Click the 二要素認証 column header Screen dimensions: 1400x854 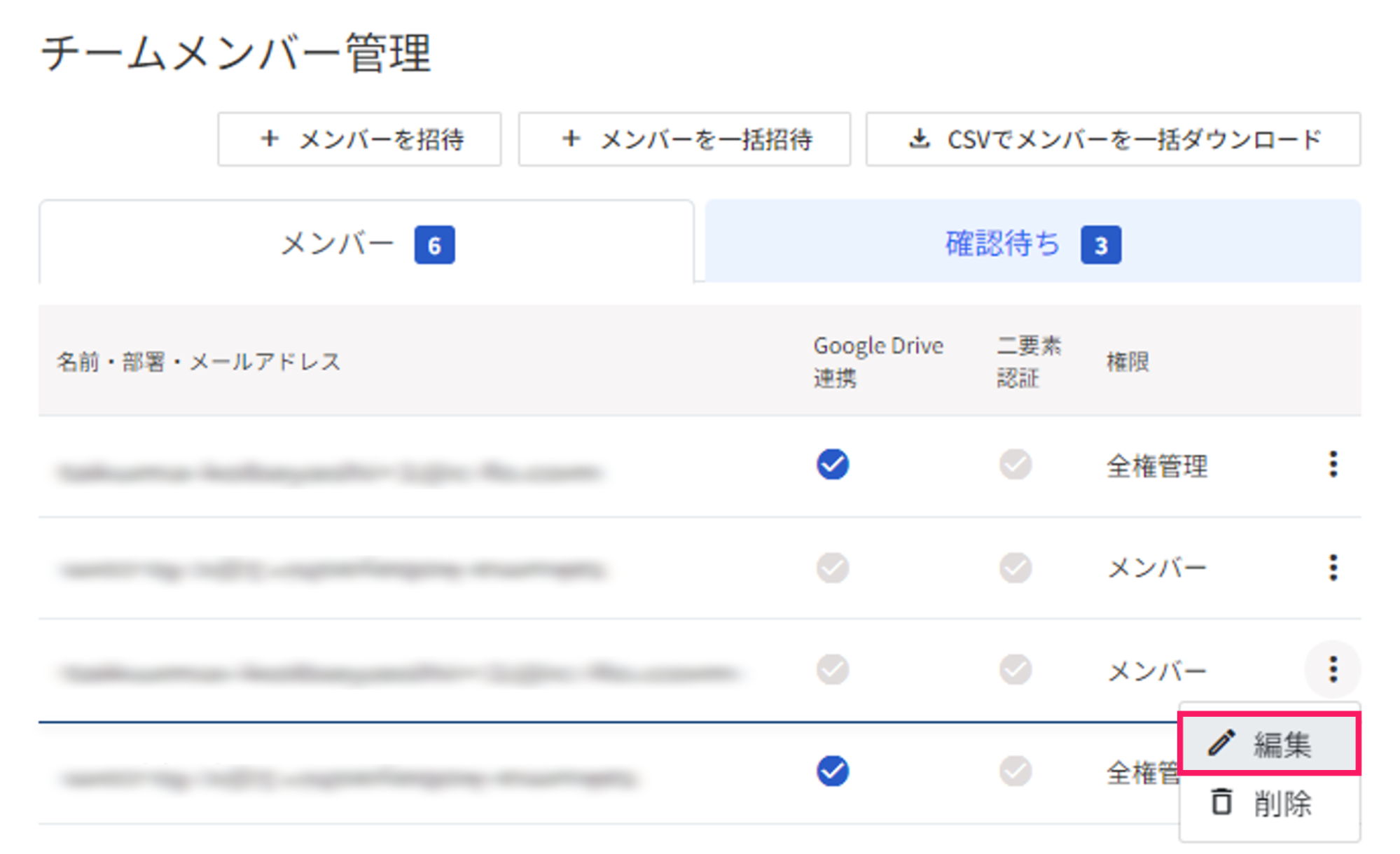click(1029, 361)
